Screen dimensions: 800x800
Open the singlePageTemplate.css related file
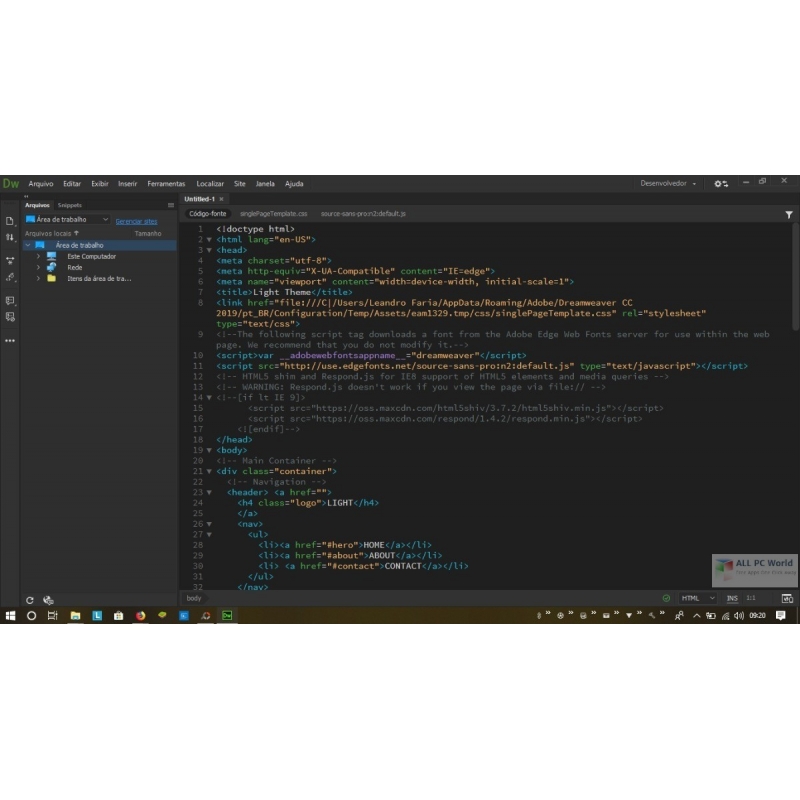(x=273, y=214)
